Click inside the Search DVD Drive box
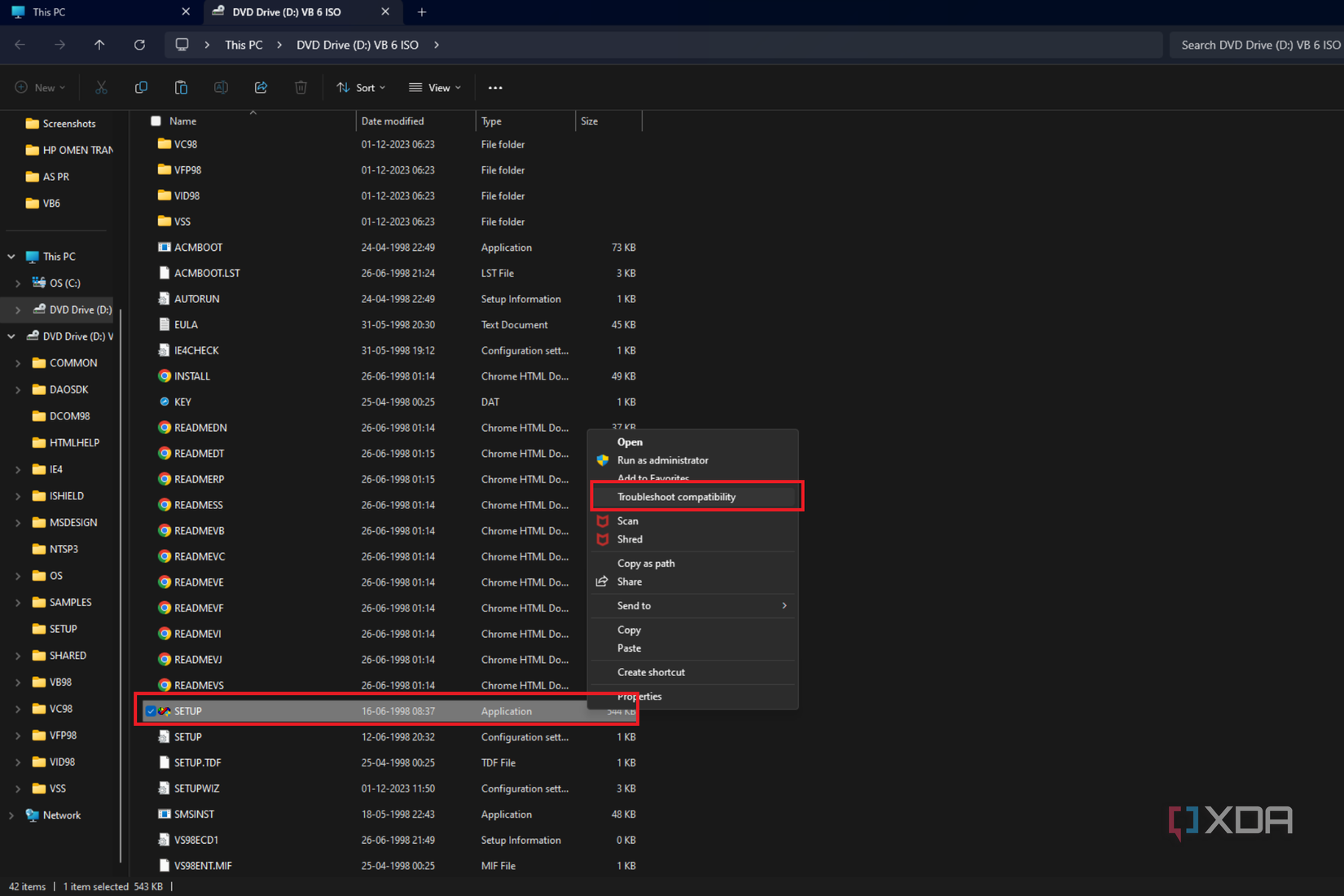Screen dimensions: 1344x896 [x=1258, y=45]
